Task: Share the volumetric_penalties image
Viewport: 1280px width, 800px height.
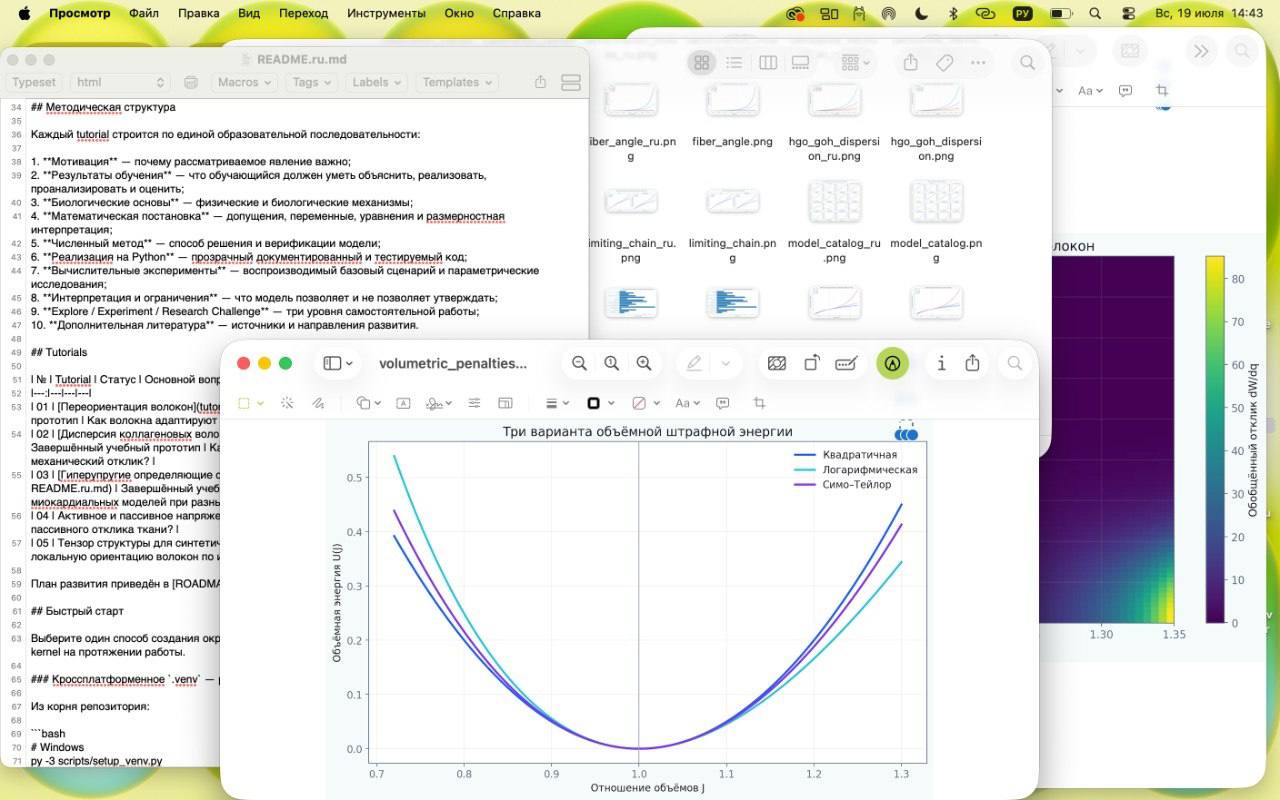Action: pyautogui.click(x=972, y=364)
